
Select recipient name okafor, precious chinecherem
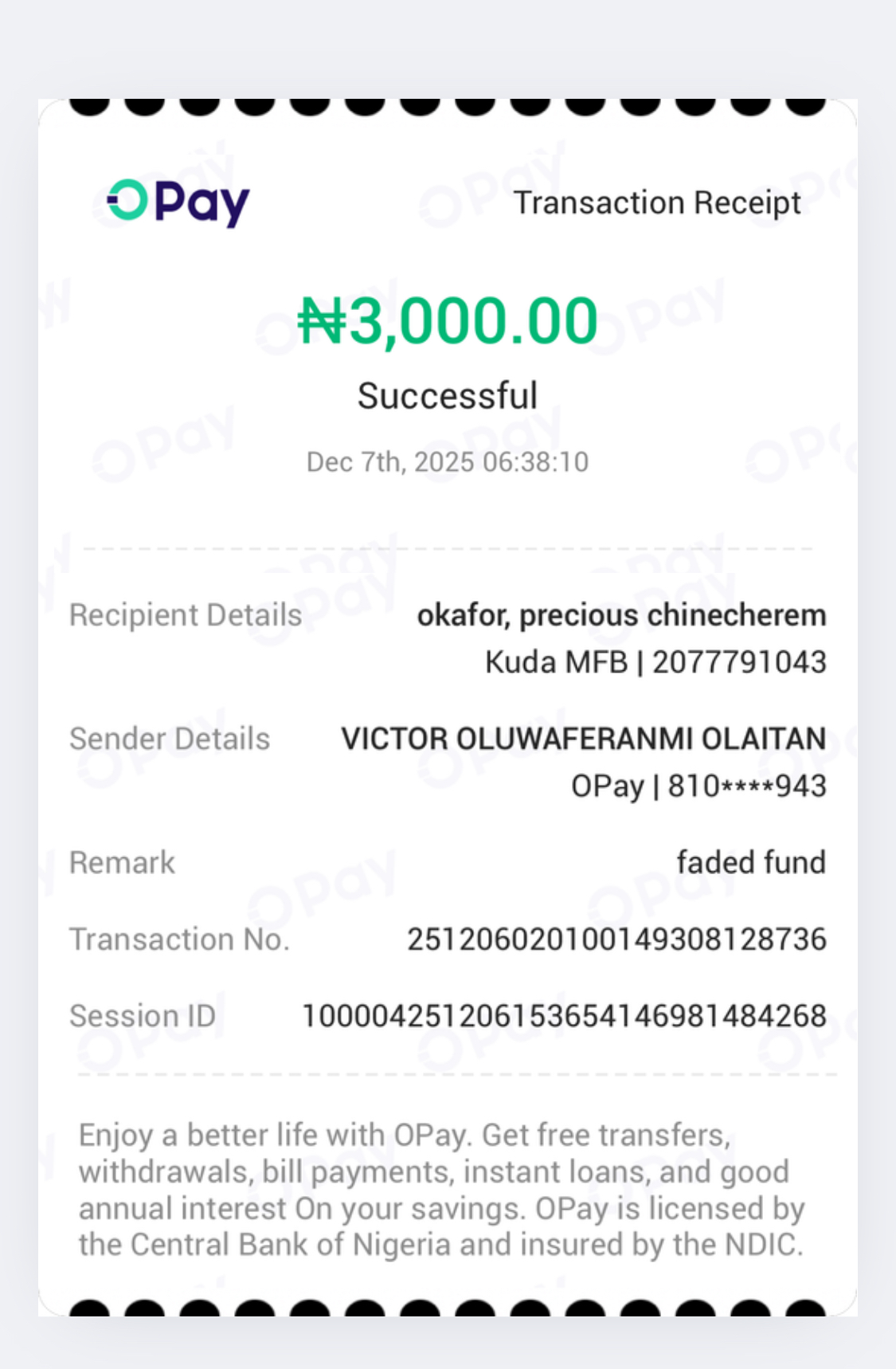coord(621,615)
